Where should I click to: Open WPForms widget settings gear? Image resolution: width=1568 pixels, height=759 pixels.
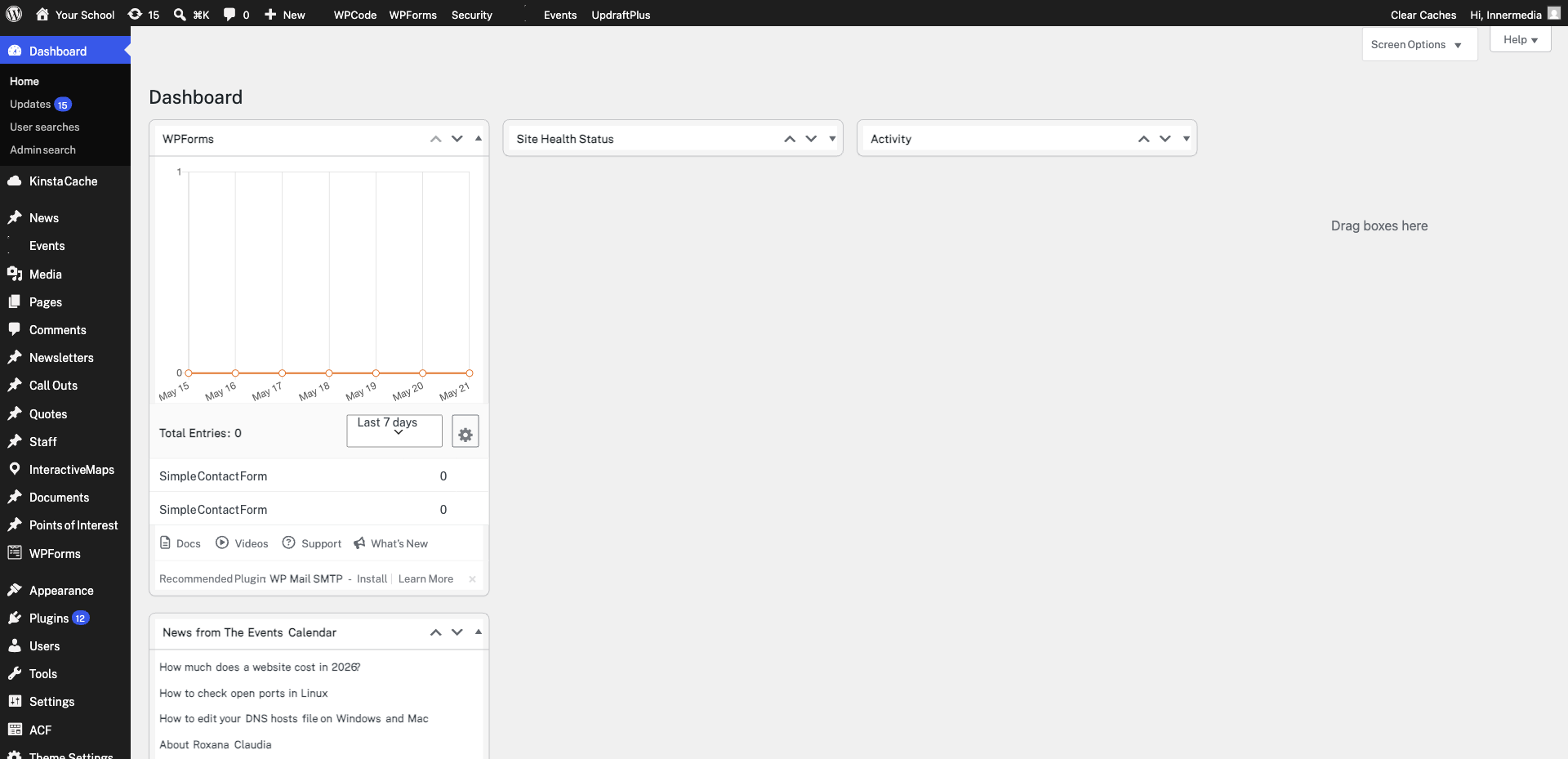pyautogui.click(x=465, y=431)
